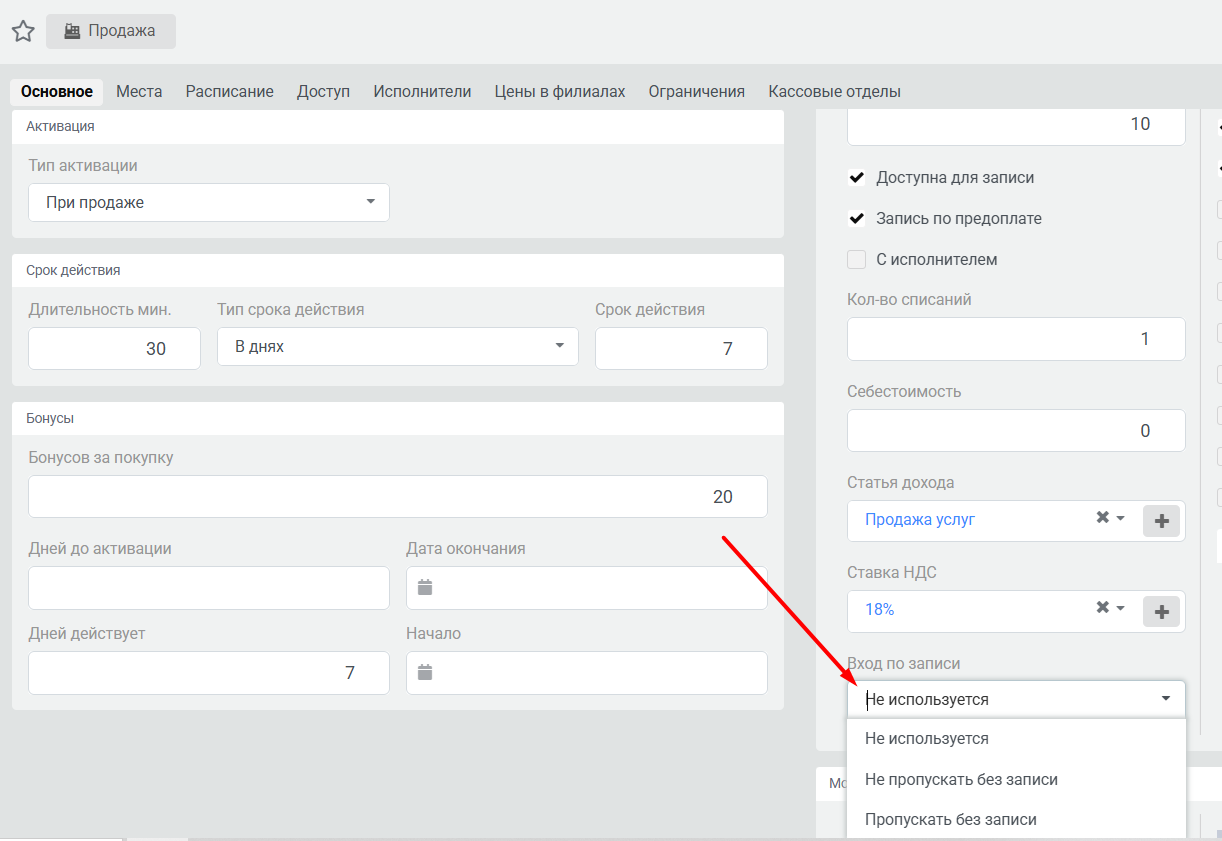Enable the С исполнителем checkbox
The height and width of the screenshot is (841, 1222).
(856, 259)
